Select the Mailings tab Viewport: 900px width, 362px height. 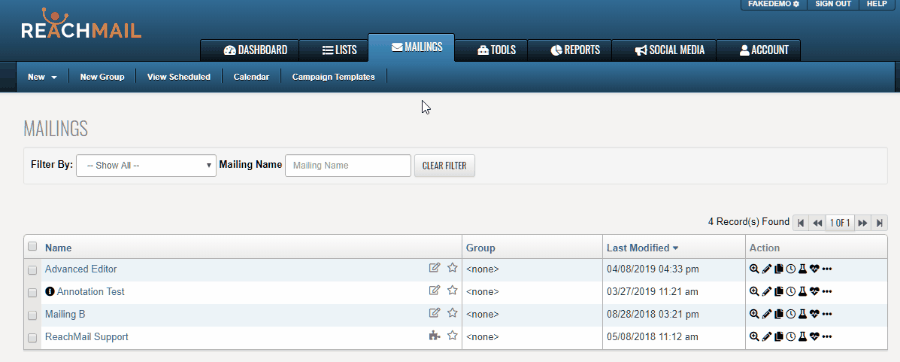coord(411,47)
